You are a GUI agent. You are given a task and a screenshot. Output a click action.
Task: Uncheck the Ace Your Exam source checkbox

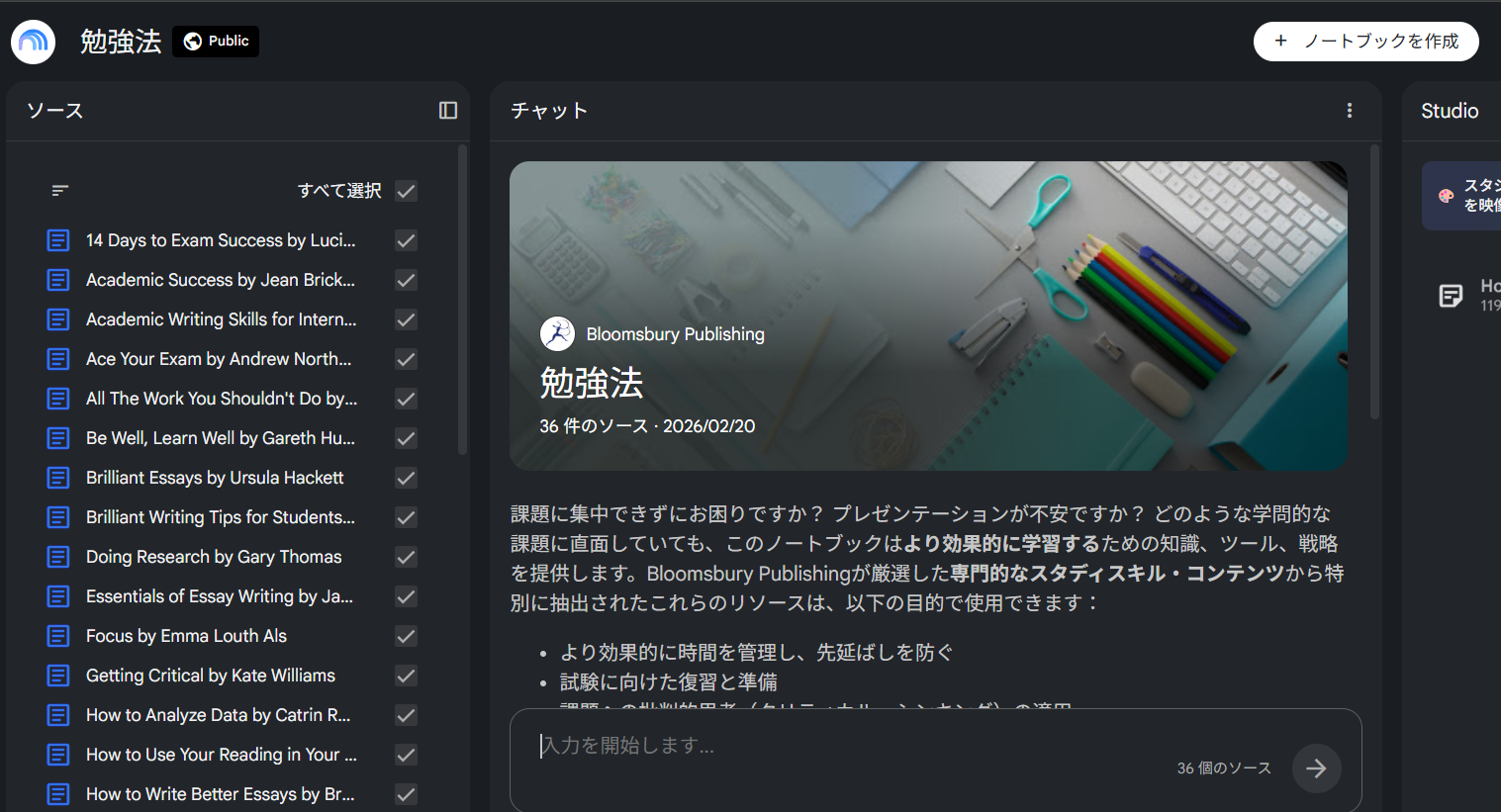click(406, 359)
